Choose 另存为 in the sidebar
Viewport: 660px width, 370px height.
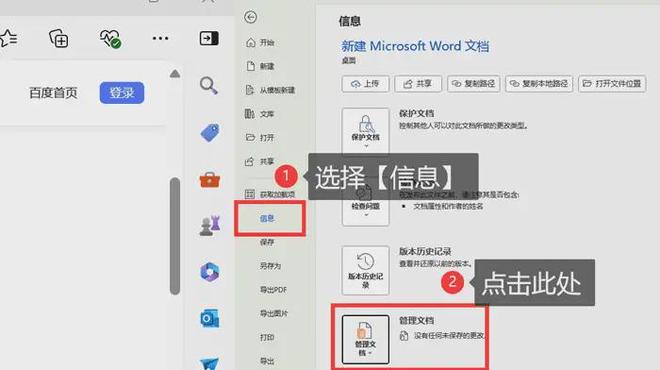(x=270, y=266)
